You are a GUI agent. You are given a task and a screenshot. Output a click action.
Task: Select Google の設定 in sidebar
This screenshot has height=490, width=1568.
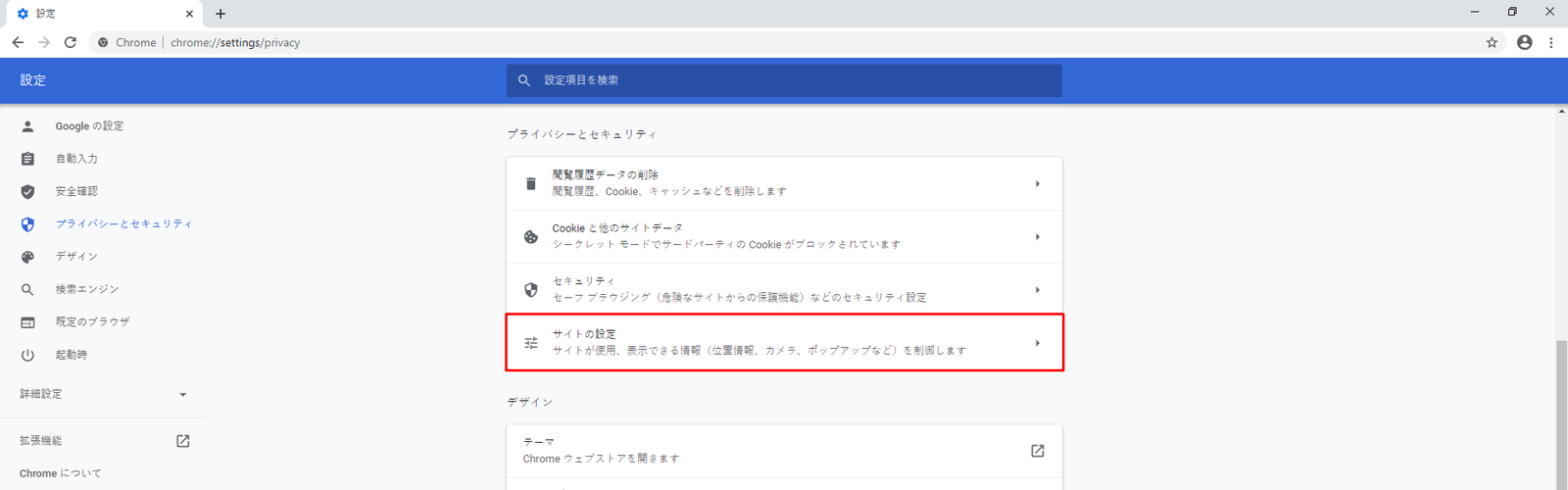[89, 126]
